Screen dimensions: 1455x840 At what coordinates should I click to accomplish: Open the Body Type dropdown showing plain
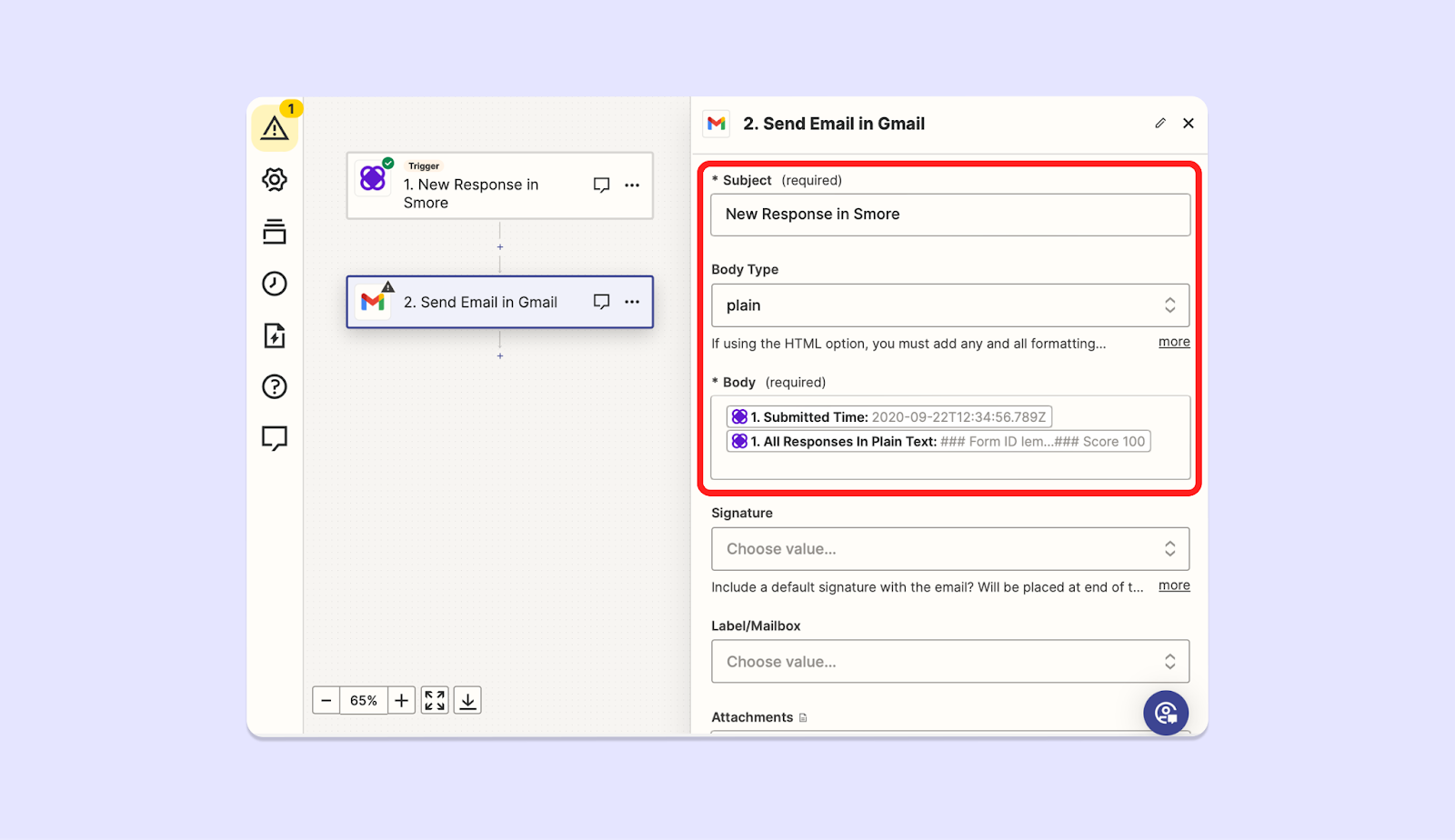click(x=950, y=305)
